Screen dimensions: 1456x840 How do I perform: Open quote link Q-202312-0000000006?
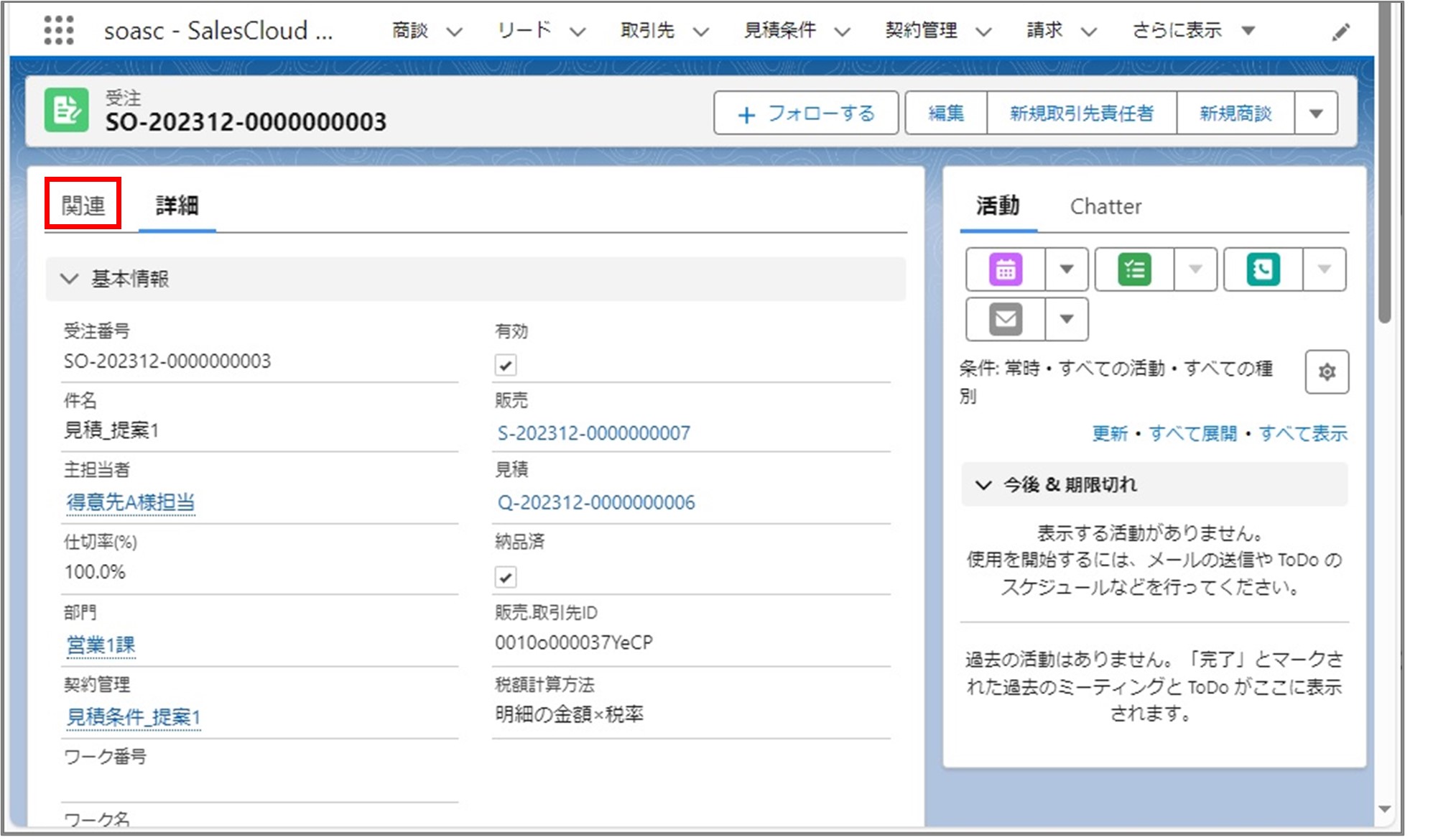(x=596, y=502)
